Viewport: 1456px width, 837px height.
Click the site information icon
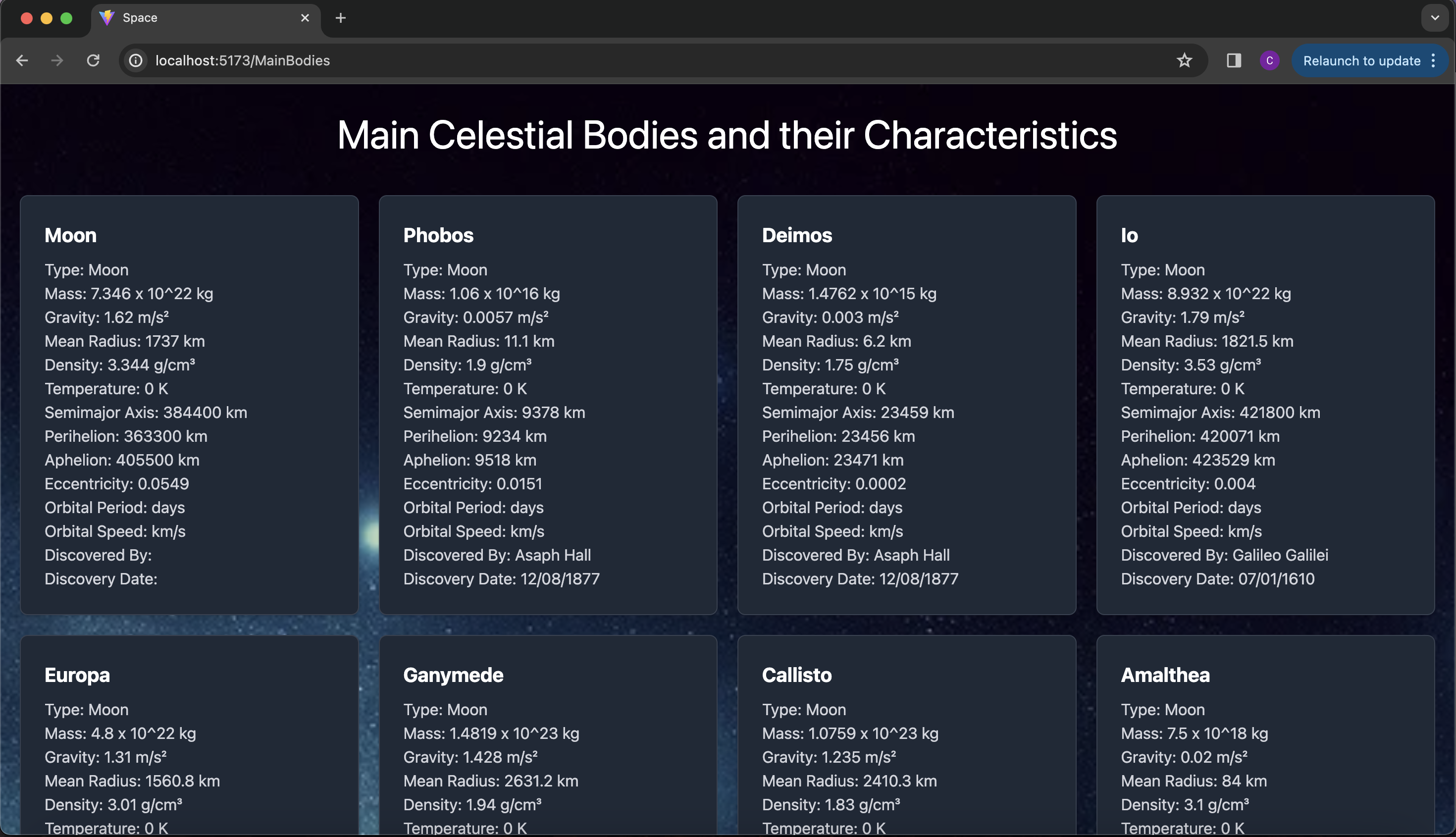click(136, 60)
